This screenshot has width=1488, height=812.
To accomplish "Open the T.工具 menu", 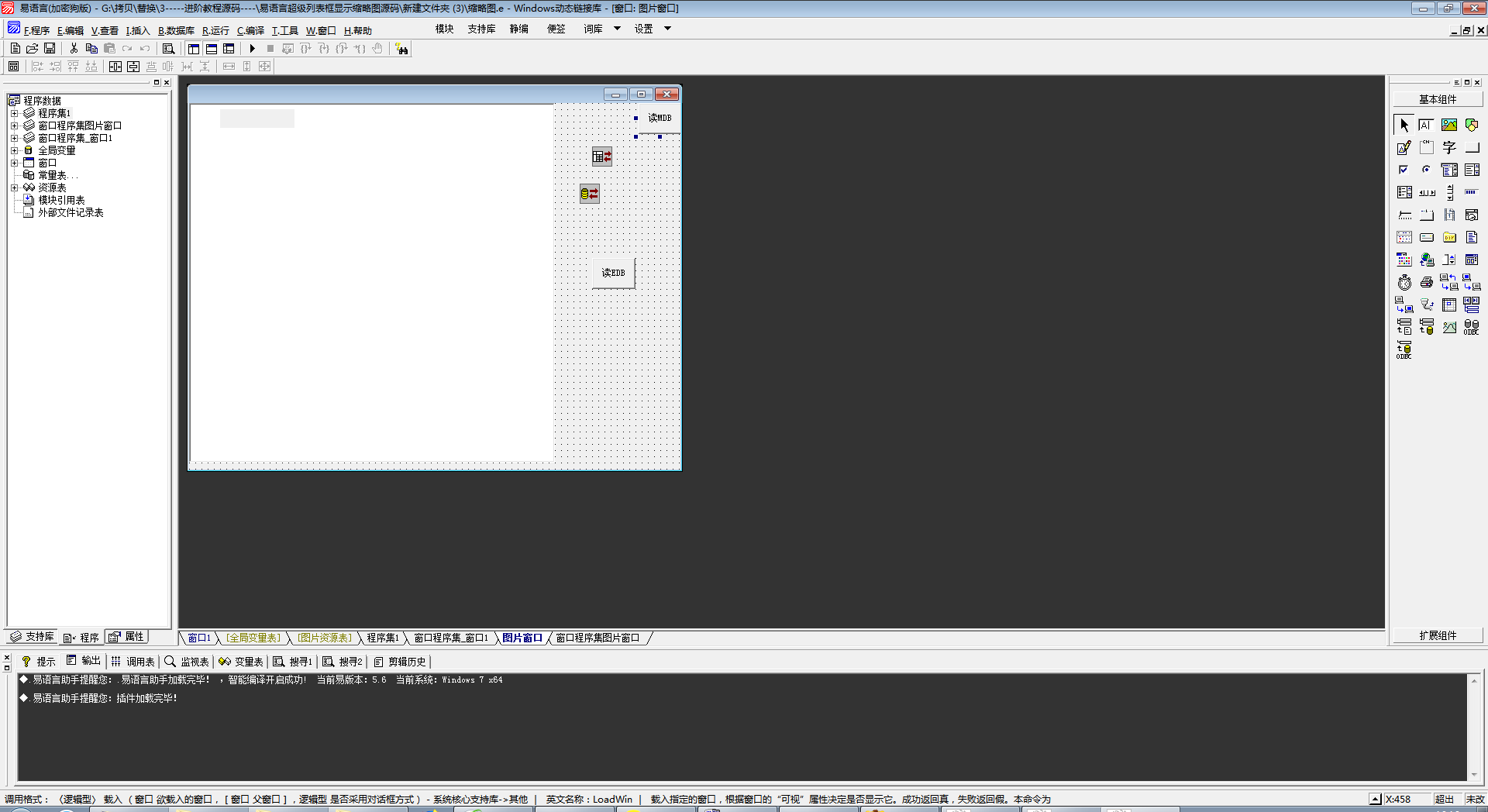I will point(284,31).
